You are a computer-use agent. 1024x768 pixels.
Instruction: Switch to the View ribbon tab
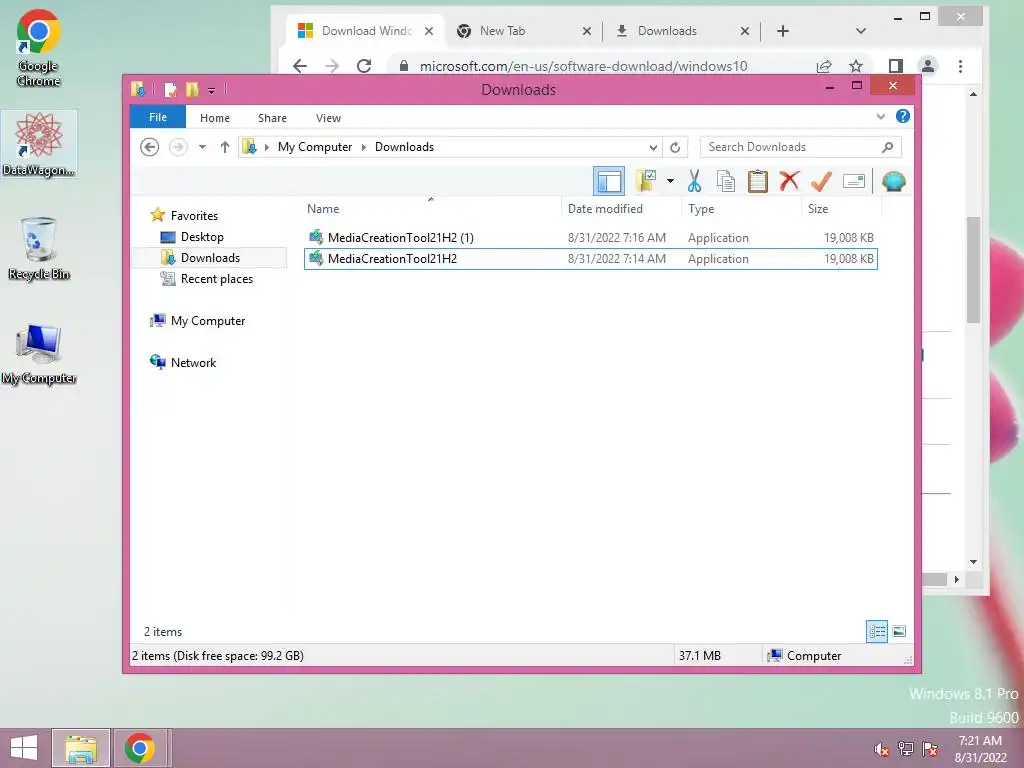(x=328, y=118)
